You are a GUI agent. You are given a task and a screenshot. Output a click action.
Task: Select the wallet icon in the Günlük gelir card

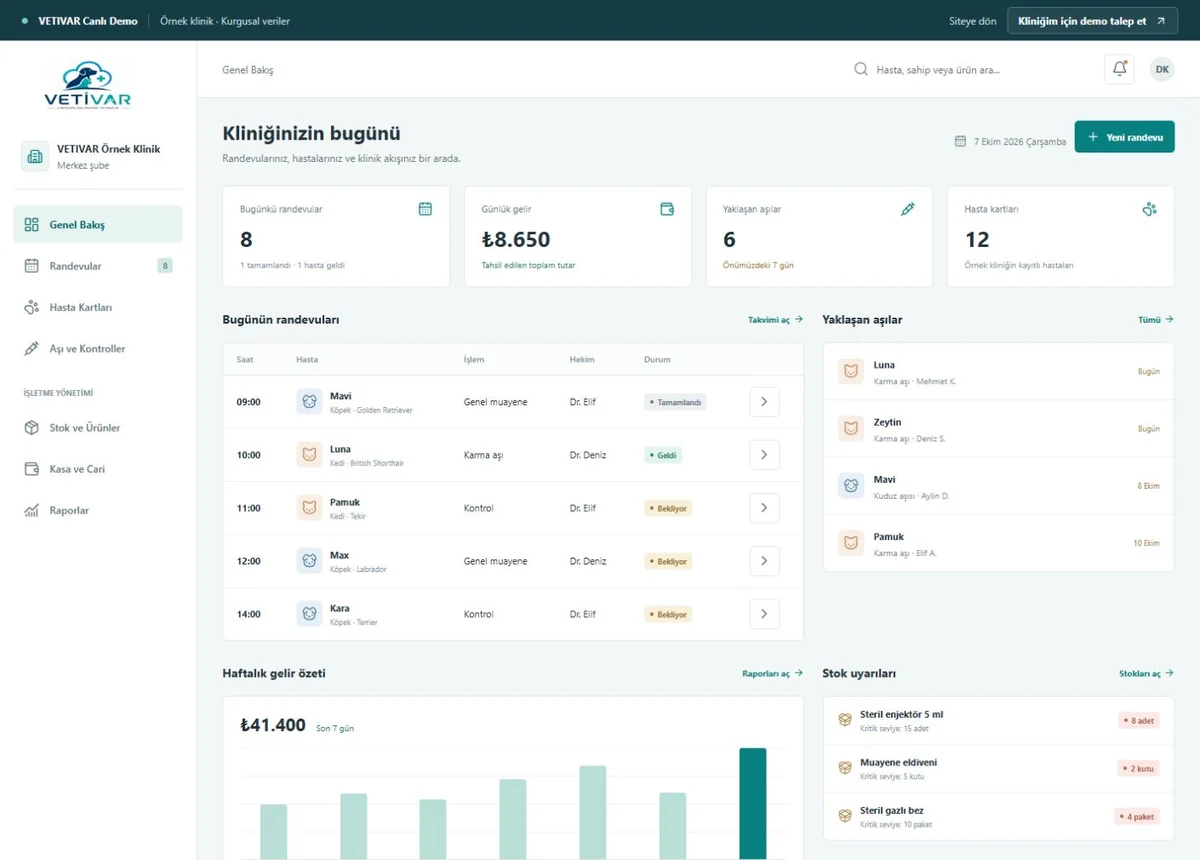[x=667, y=209]
